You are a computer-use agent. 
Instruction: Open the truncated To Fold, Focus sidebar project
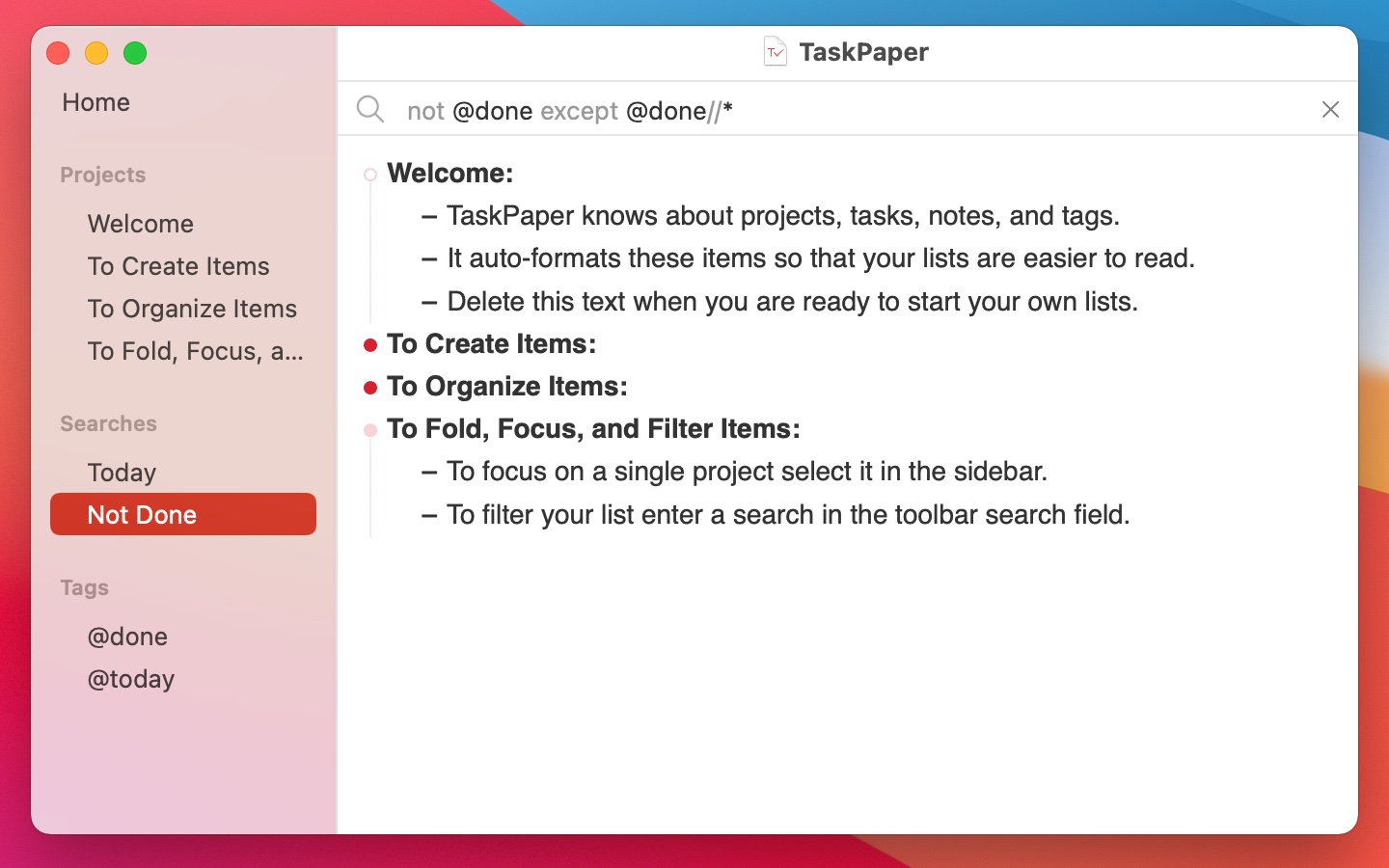(195, 351)
